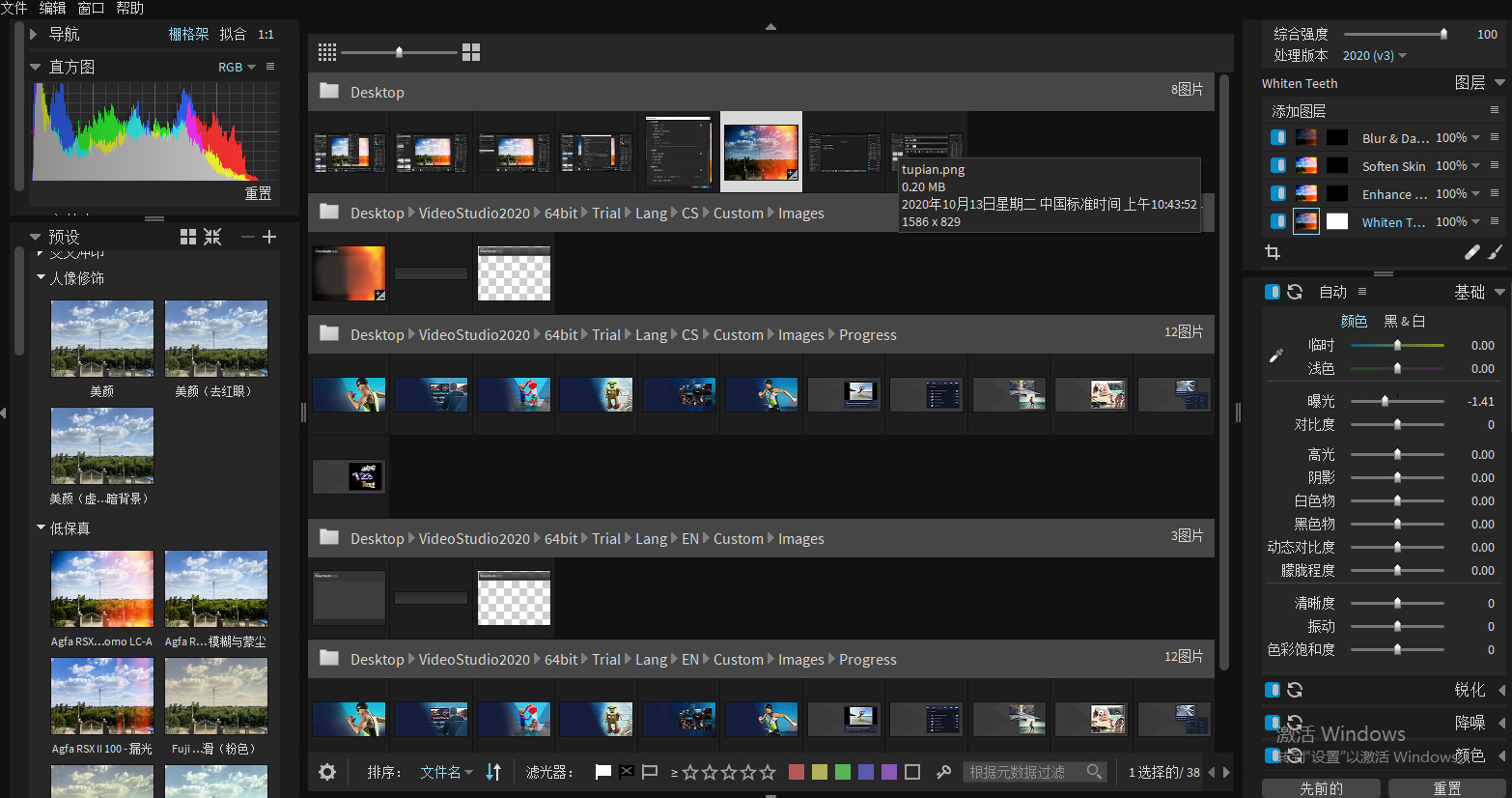Open the RGB histogram channel dropdown

[238, 67]
